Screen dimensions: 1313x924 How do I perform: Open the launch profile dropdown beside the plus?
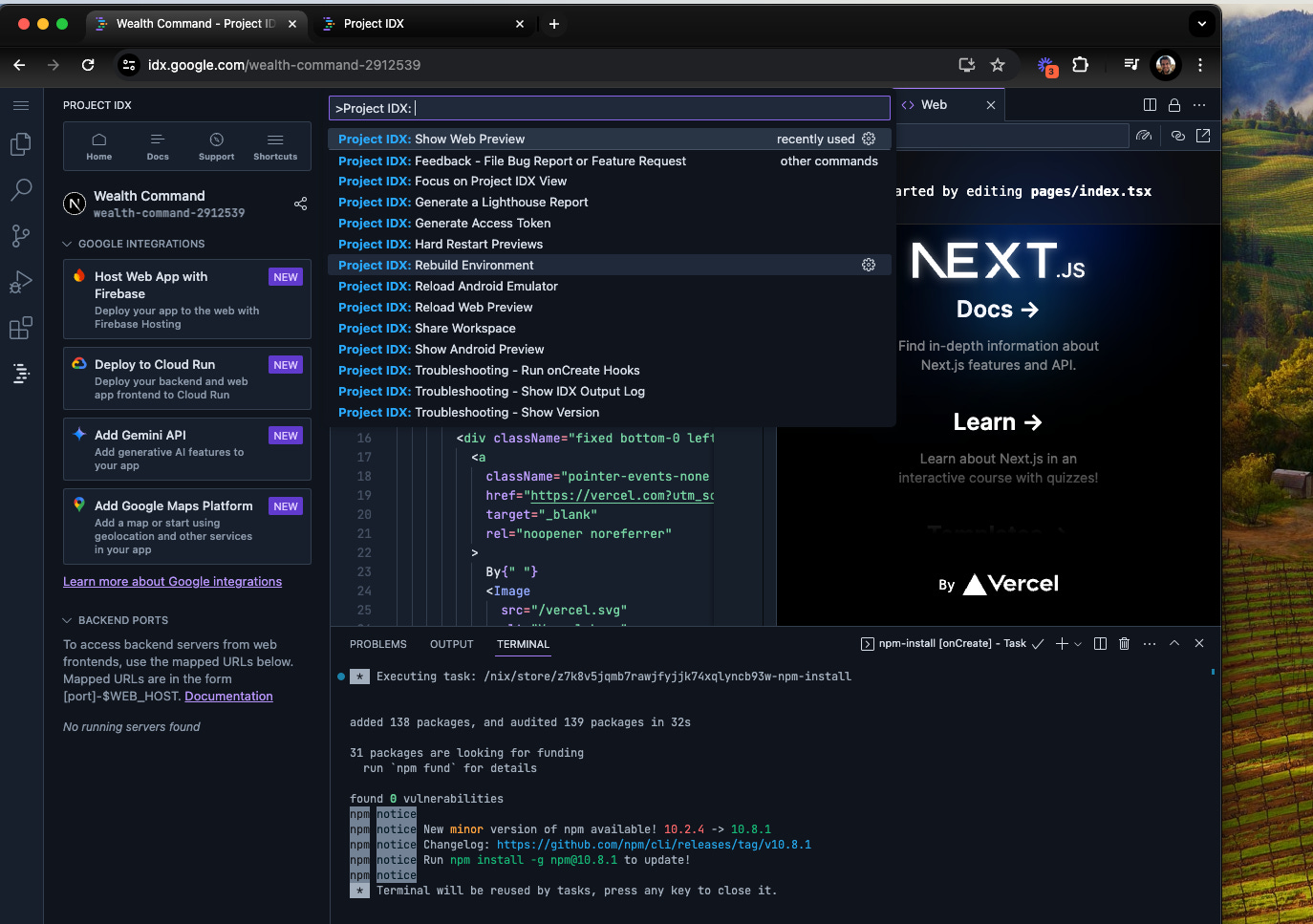point(1078,644)
